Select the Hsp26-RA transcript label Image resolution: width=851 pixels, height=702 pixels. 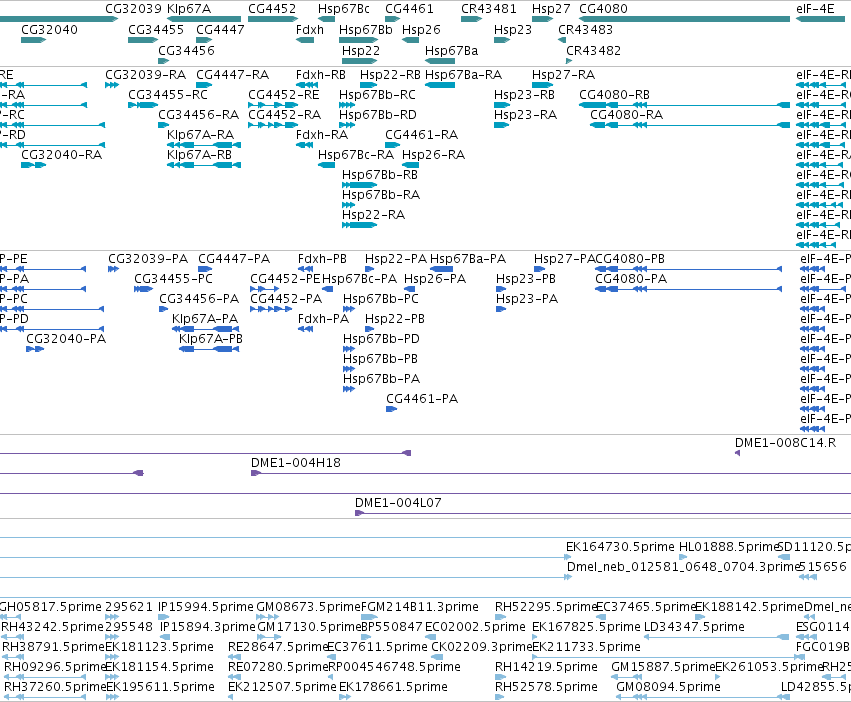[433, 155]
